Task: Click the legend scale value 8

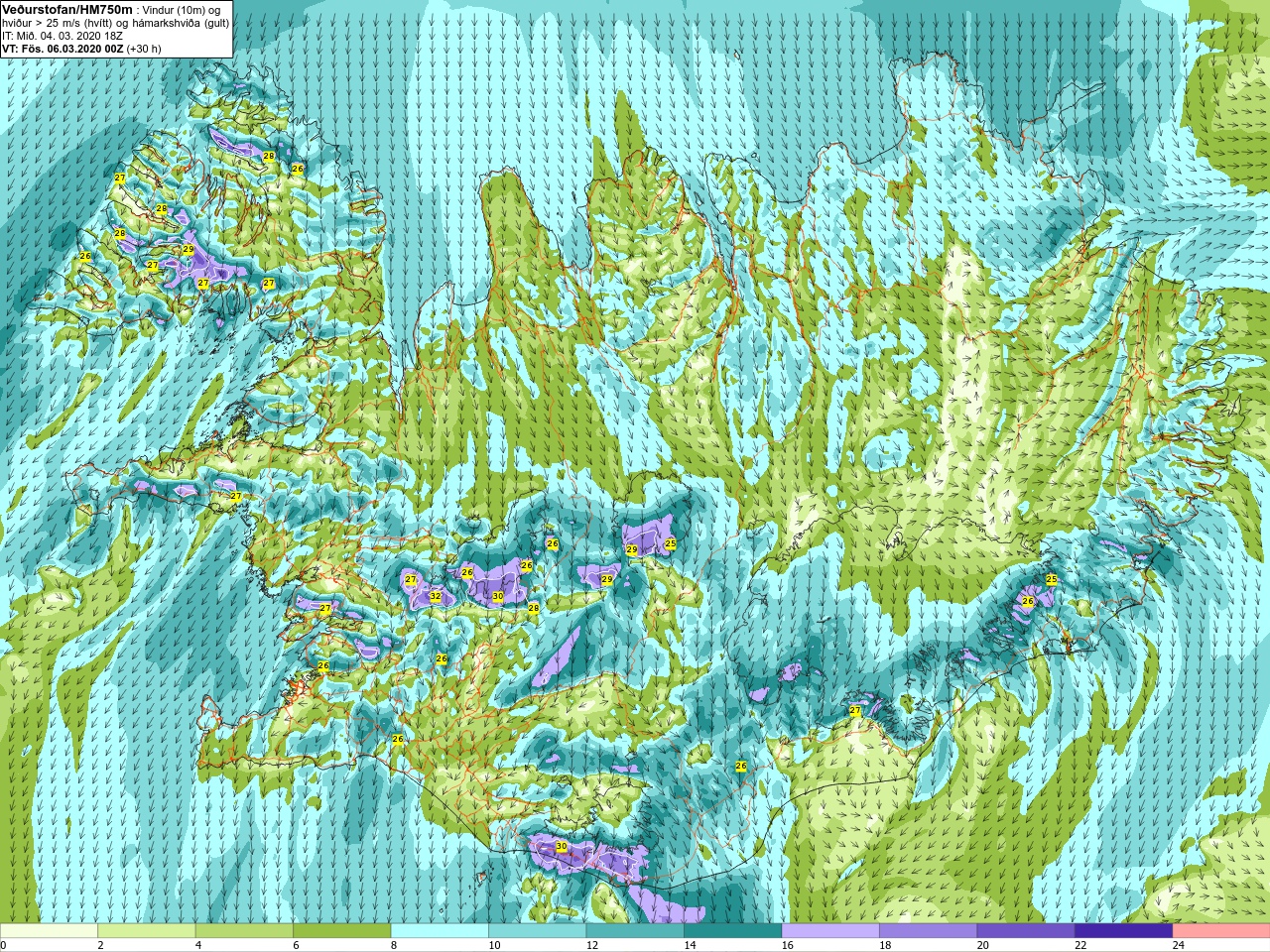Action: click(394, 946)
